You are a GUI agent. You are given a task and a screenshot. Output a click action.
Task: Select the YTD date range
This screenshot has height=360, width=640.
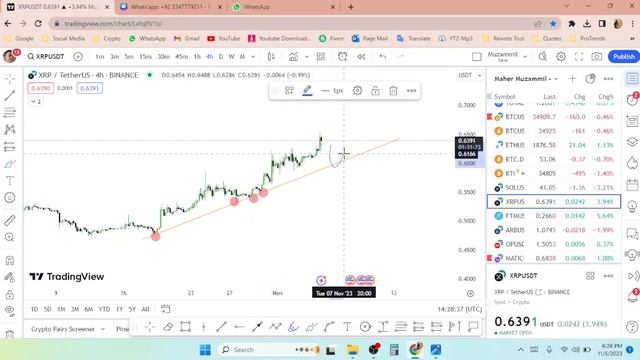point(104,309)
